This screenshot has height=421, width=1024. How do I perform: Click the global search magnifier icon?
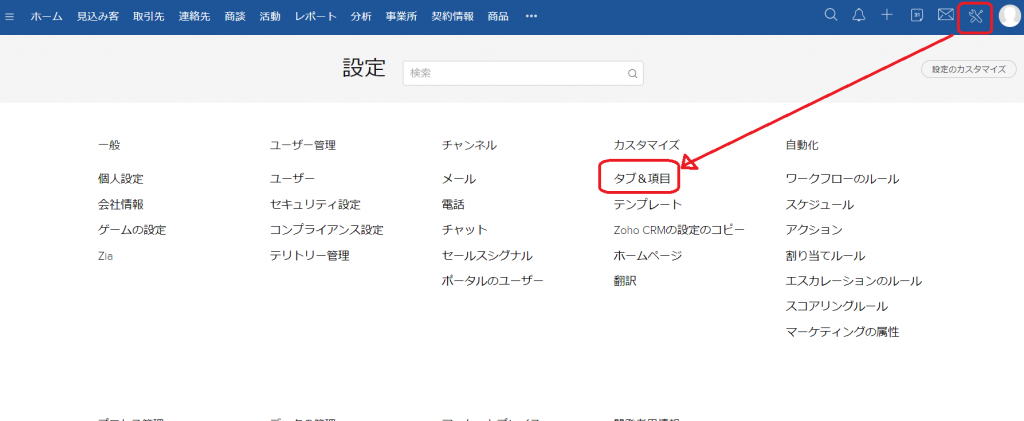(831, 15)
